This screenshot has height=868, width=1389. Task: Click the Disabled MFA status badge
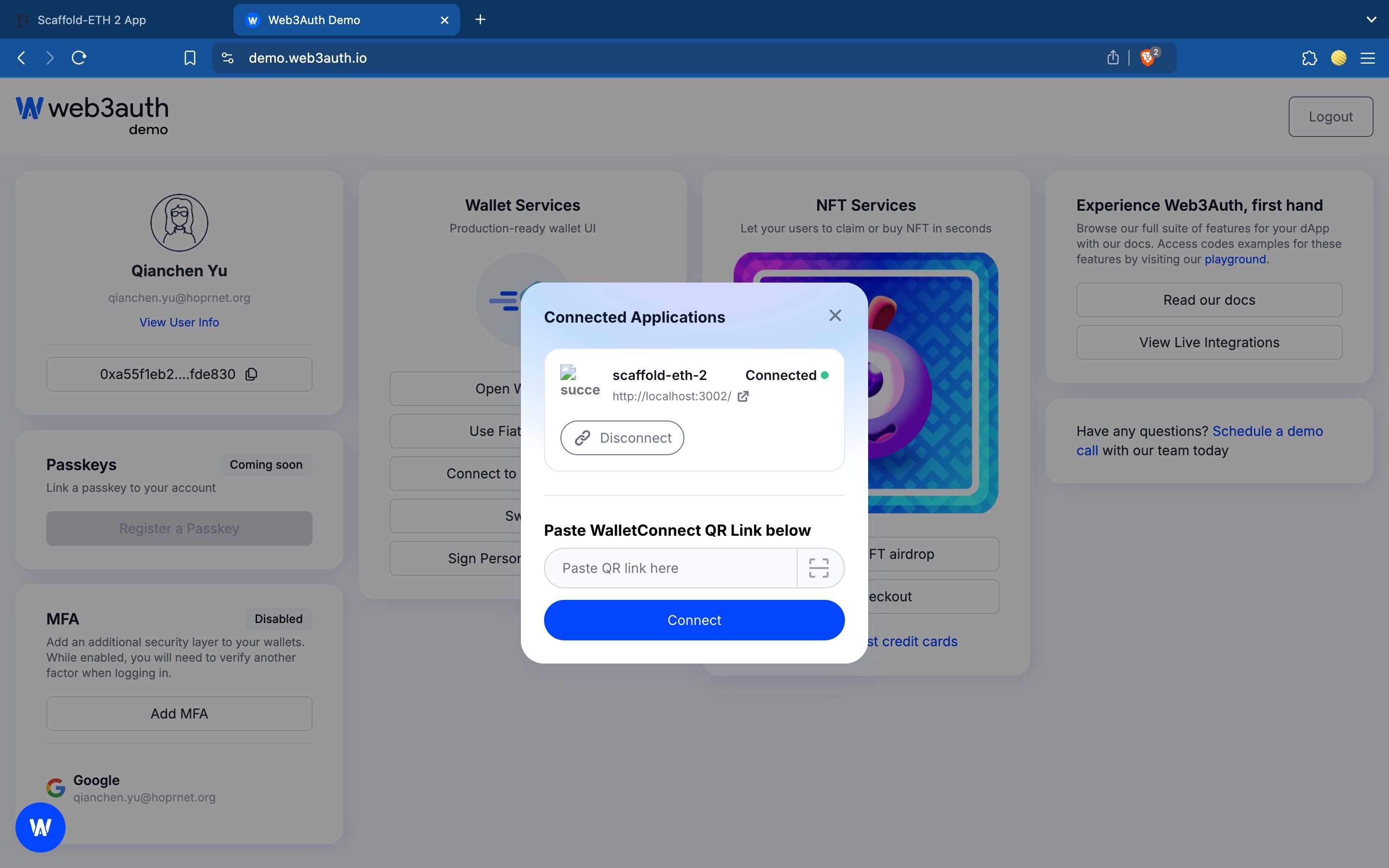coord(278,619)
